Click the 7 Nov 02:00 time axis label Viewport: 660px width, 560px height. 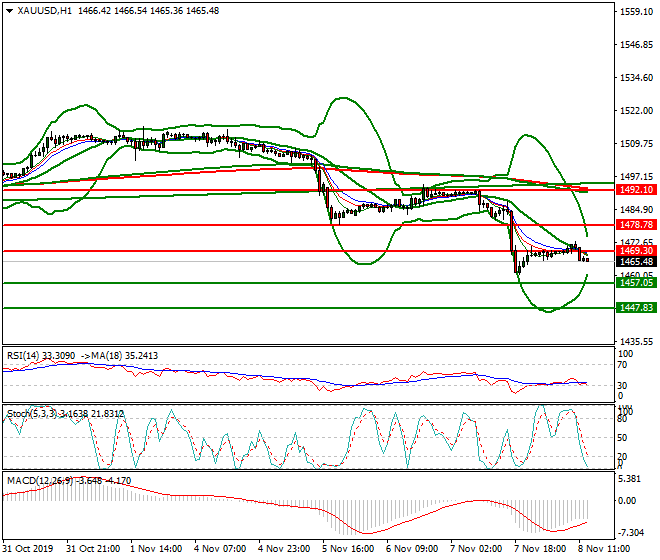click(476, 549)
